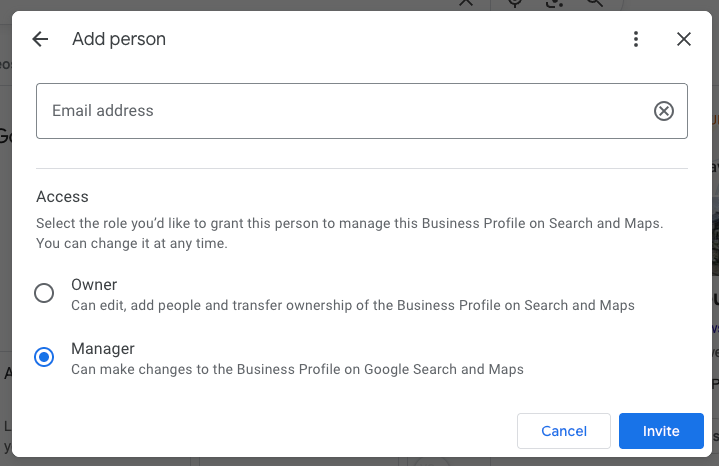719x466 pixels.
Task: Click the image search lens icon
Action: coord(555,3)
